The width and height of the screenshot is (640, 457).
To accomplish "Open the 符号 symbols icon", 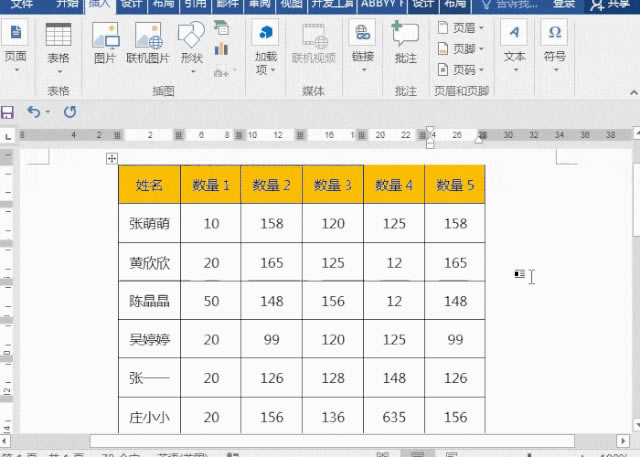I will click(x=554, y=32).
